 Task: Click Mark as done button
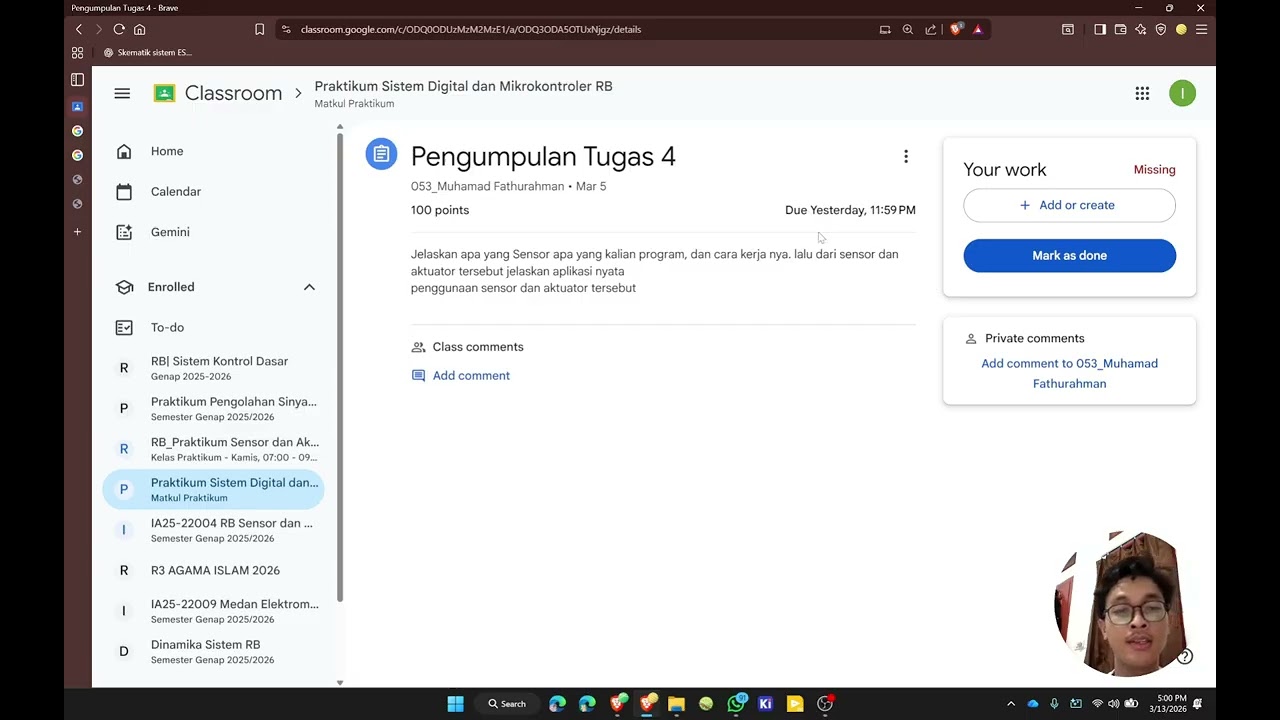coord(1069,255)
